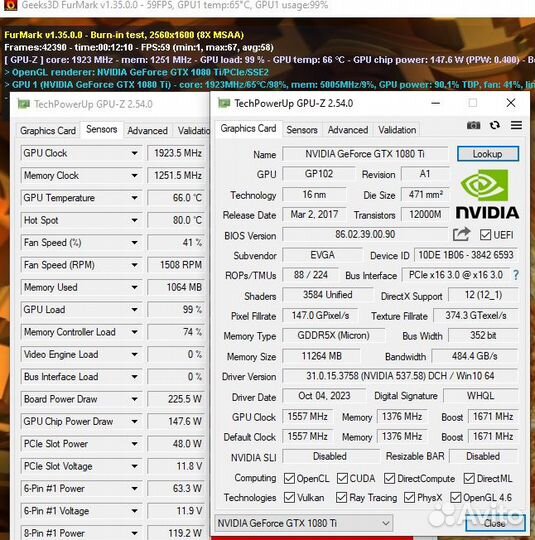The height and width of the screenshot is (540, 535).
Task: Switch to Sensors tab in front GPU-Z window
Action: 302,130
